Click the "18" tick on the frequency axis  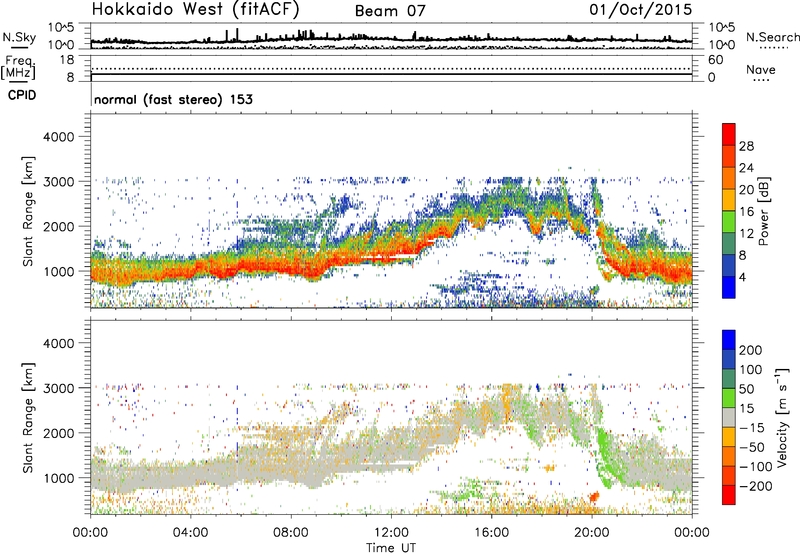pyautogui.click(x=67, y=60)
